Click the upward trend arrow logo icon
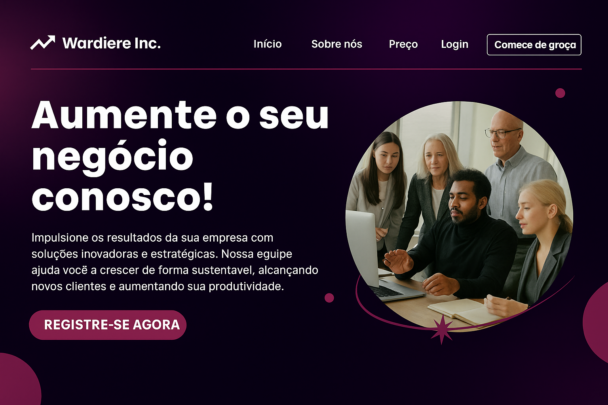Image resolution: width=608 pixels, height=405 pixels. tap(43, 43)
